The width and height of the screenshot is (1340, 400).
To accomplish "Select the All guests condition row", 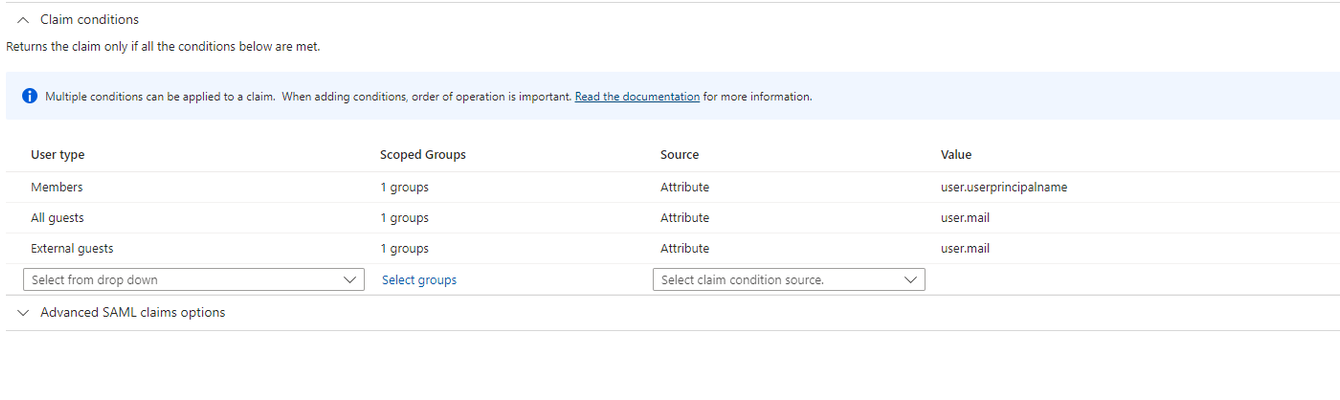I will [672, 218].
